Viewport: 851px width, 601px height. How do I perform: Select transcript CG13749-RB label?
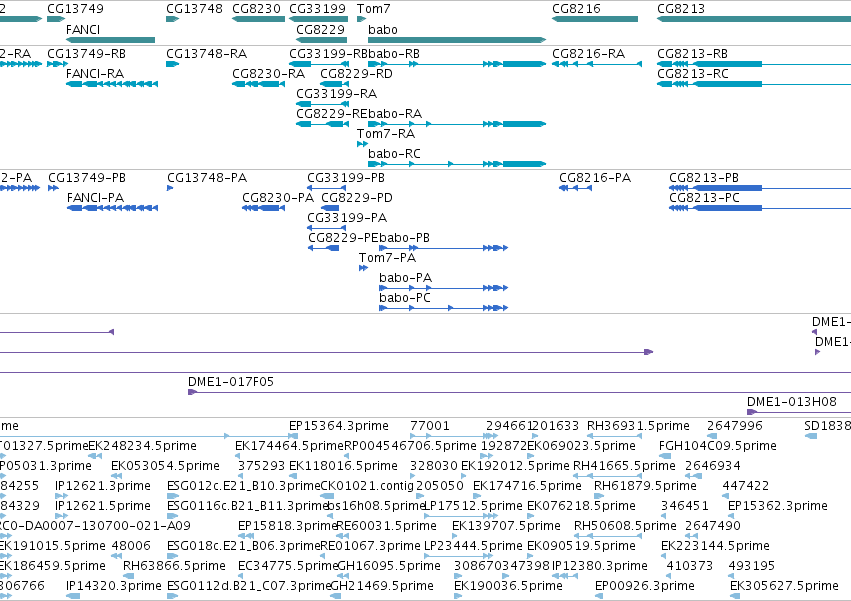click(x=86, y=54)
